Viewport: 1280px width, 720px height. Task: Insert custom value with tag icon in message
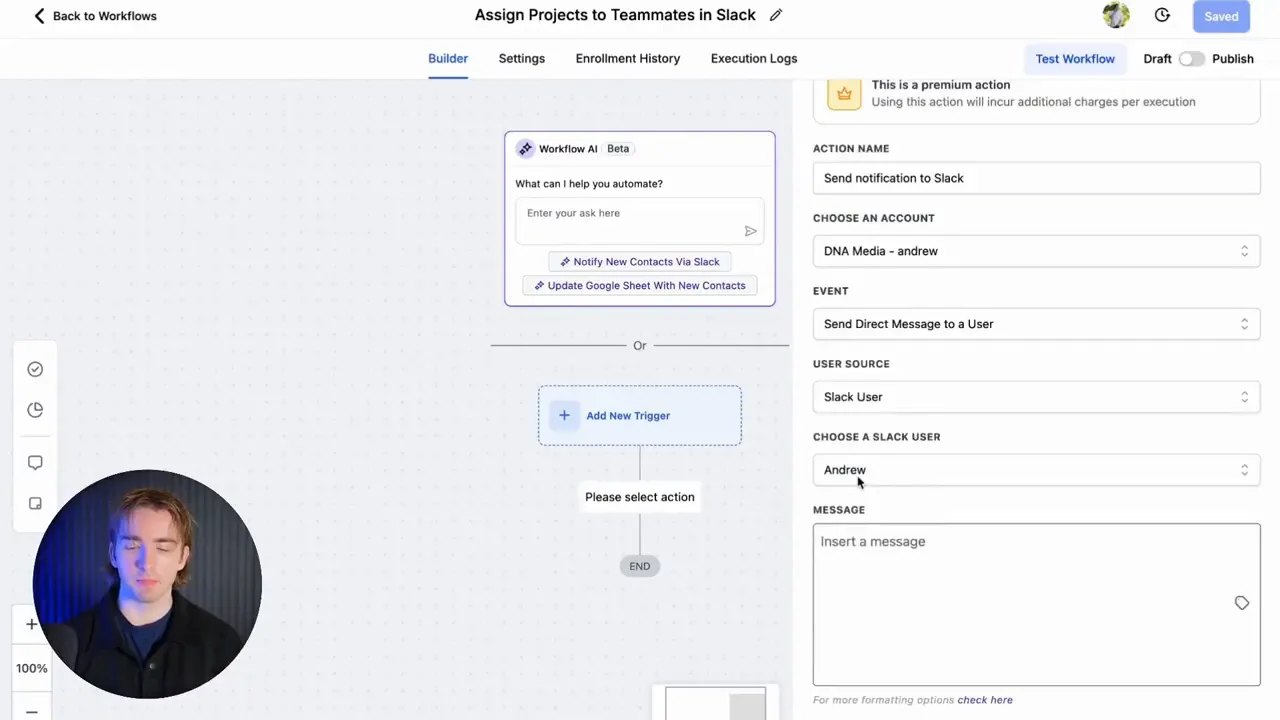pos(1242,603)
